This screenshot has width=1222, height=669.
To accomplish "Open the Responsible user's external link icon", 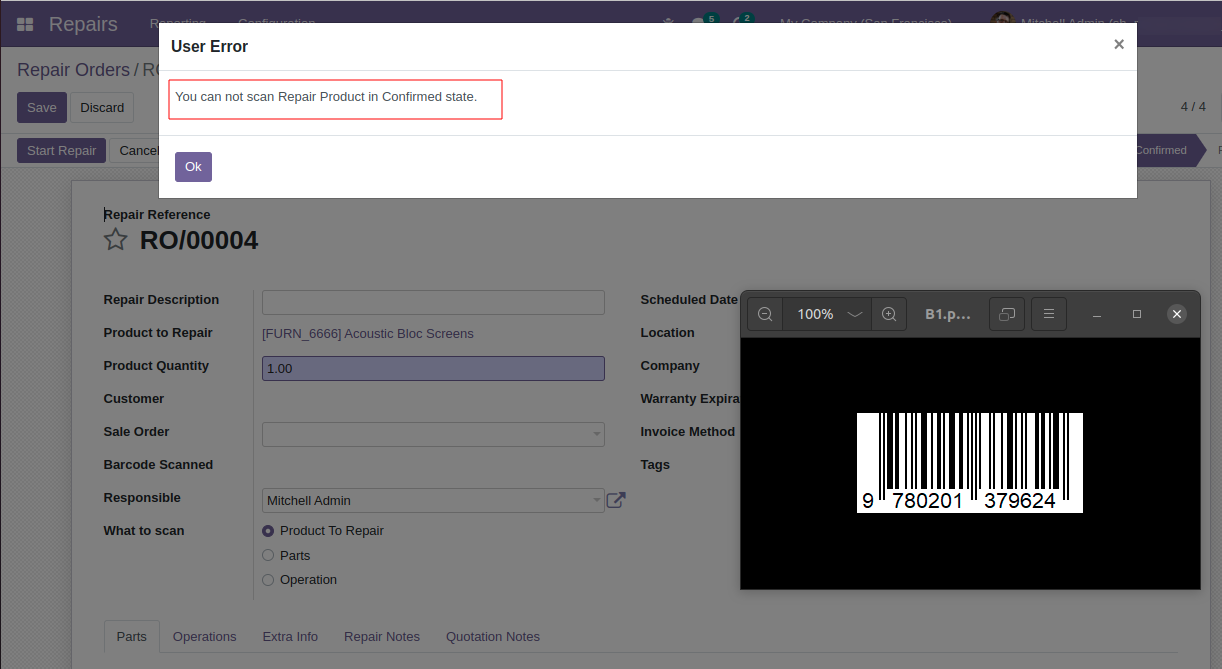I will 616,500.
